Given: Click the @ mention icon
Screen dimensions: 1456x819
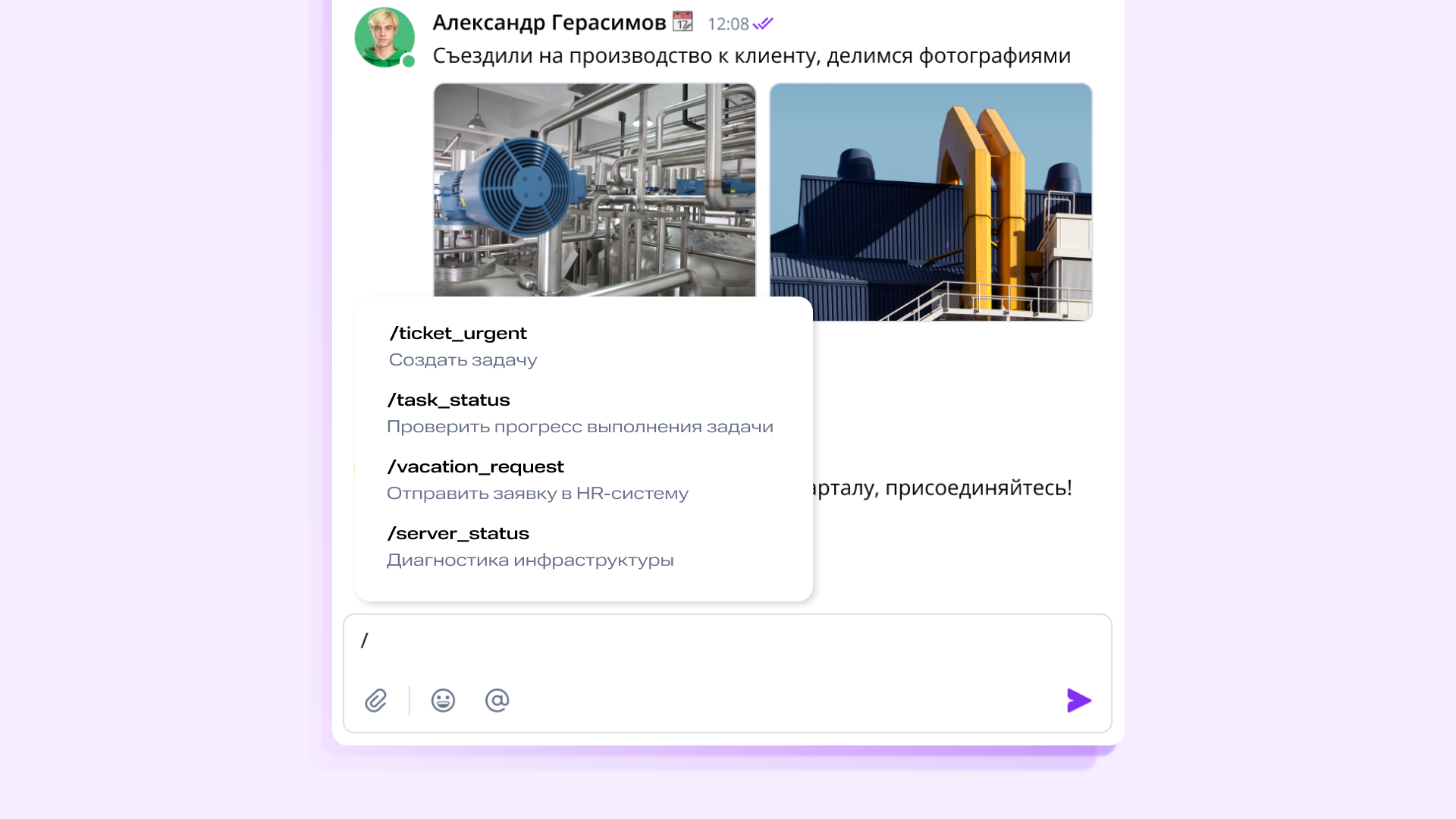Looking at the screenshot, I should [497, 700].
